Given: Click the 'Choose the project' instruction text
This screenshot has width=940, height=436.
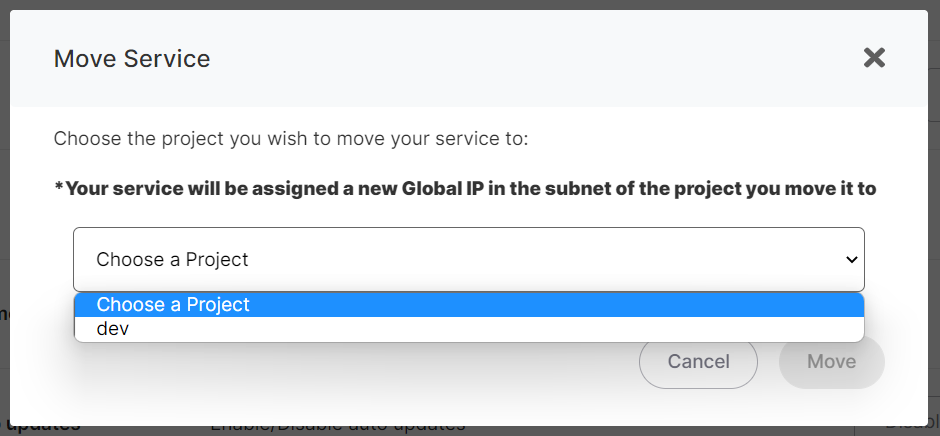Looking at the screenshot, I should 290,138.
